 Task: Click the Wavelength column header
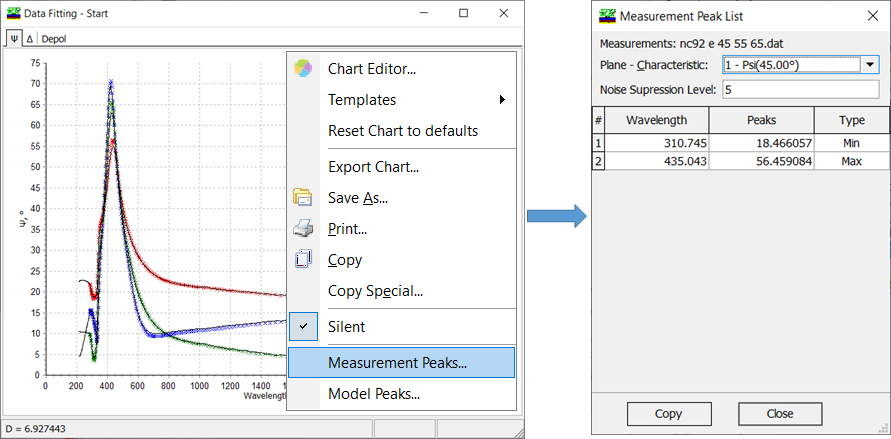(x=656, y=120)
